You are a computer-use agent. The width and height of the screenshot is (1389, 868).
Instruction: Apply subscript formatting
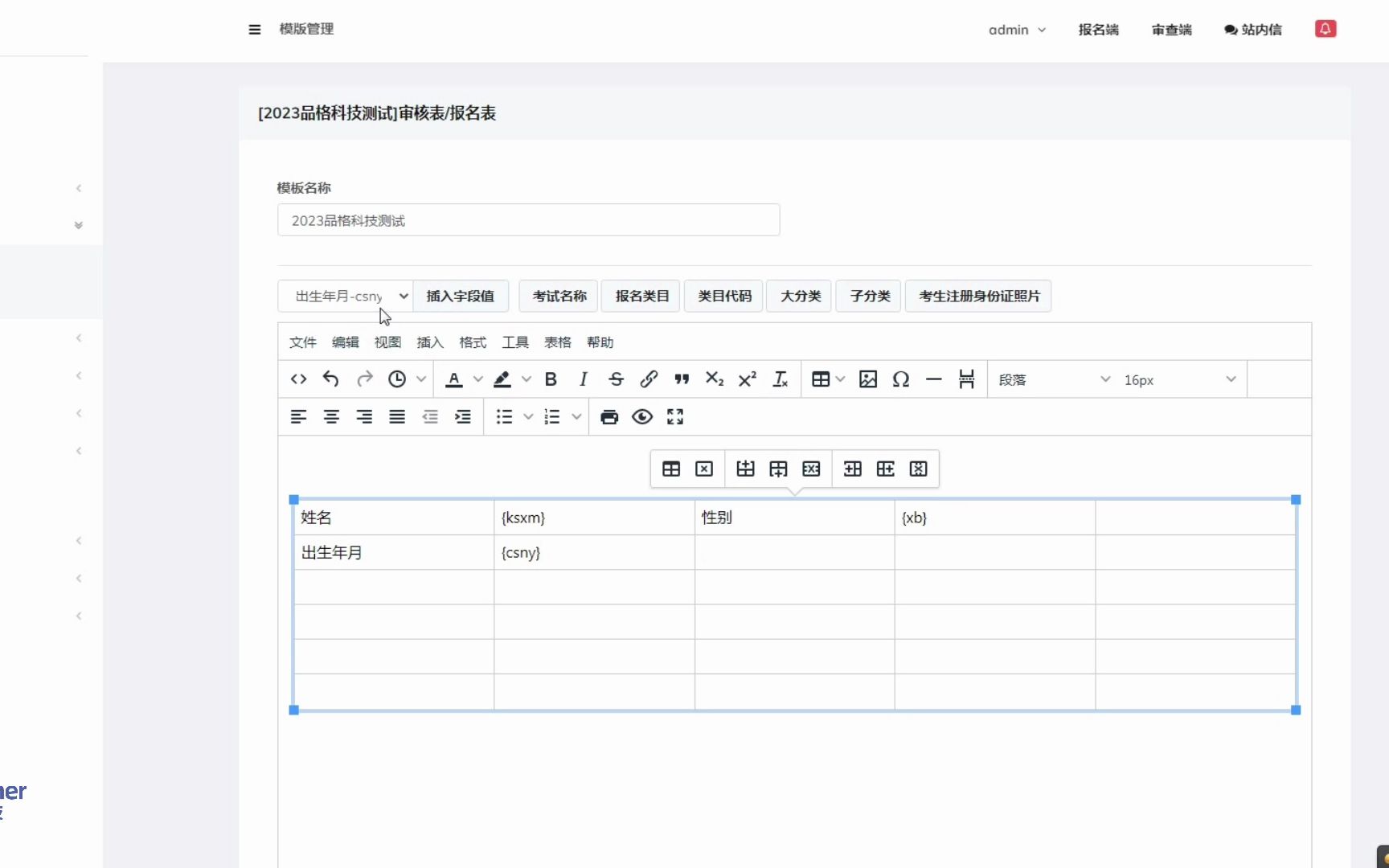point(715,379)
